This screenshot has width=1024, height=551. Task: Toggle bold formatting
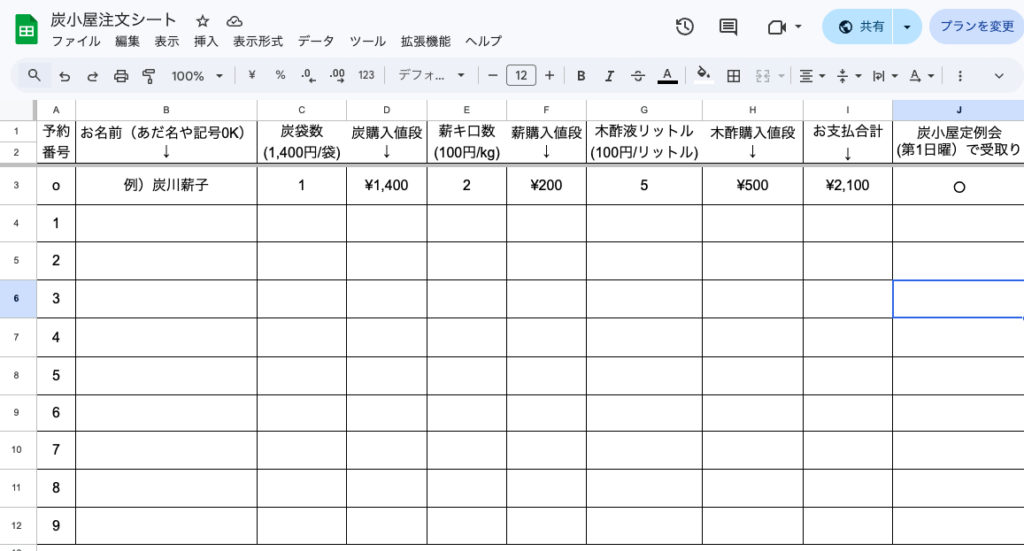pyautogui.click(x=581, y=76)
